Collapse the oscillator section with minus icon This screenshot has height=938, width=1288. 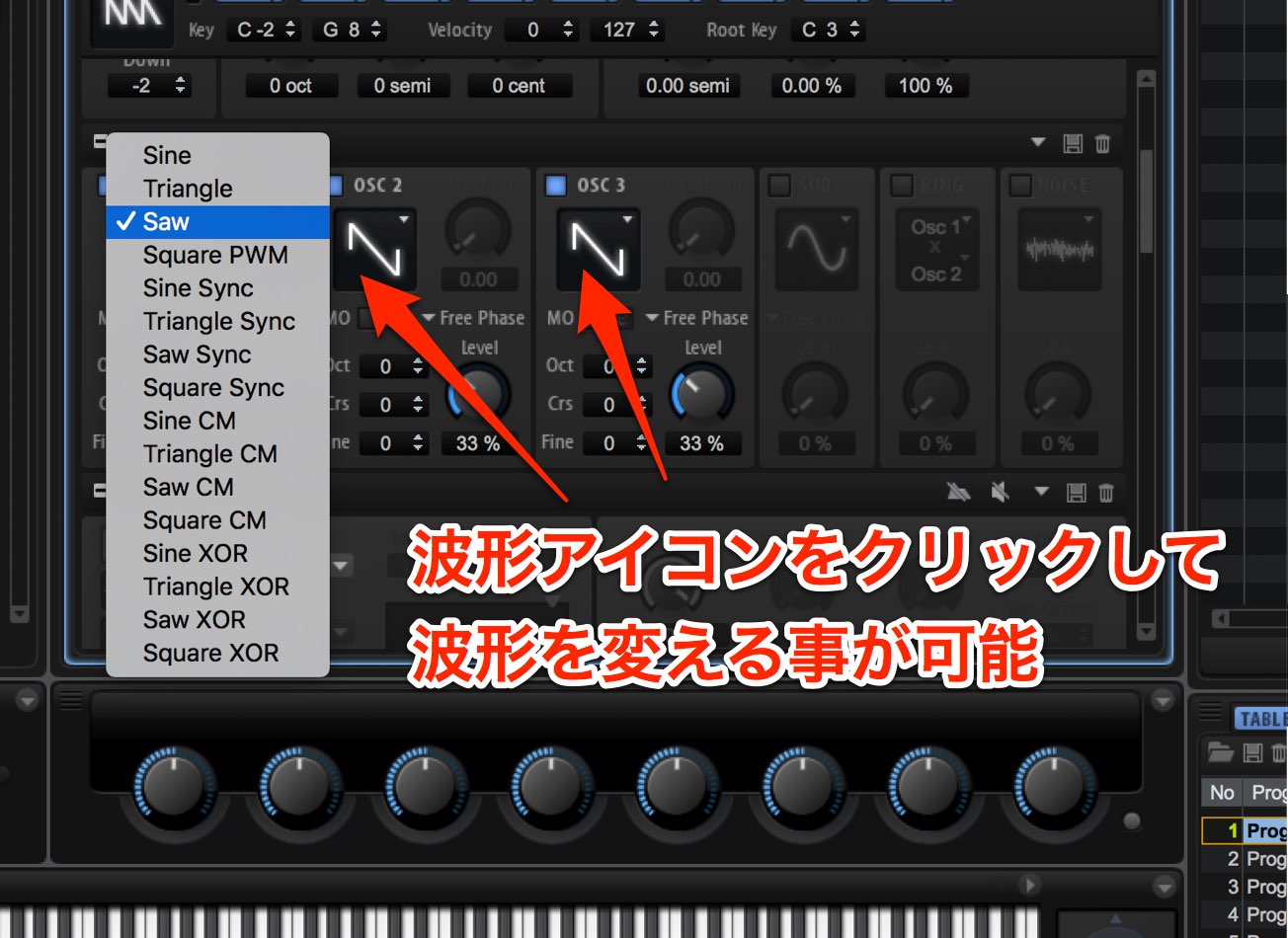[x=100, y=141]
